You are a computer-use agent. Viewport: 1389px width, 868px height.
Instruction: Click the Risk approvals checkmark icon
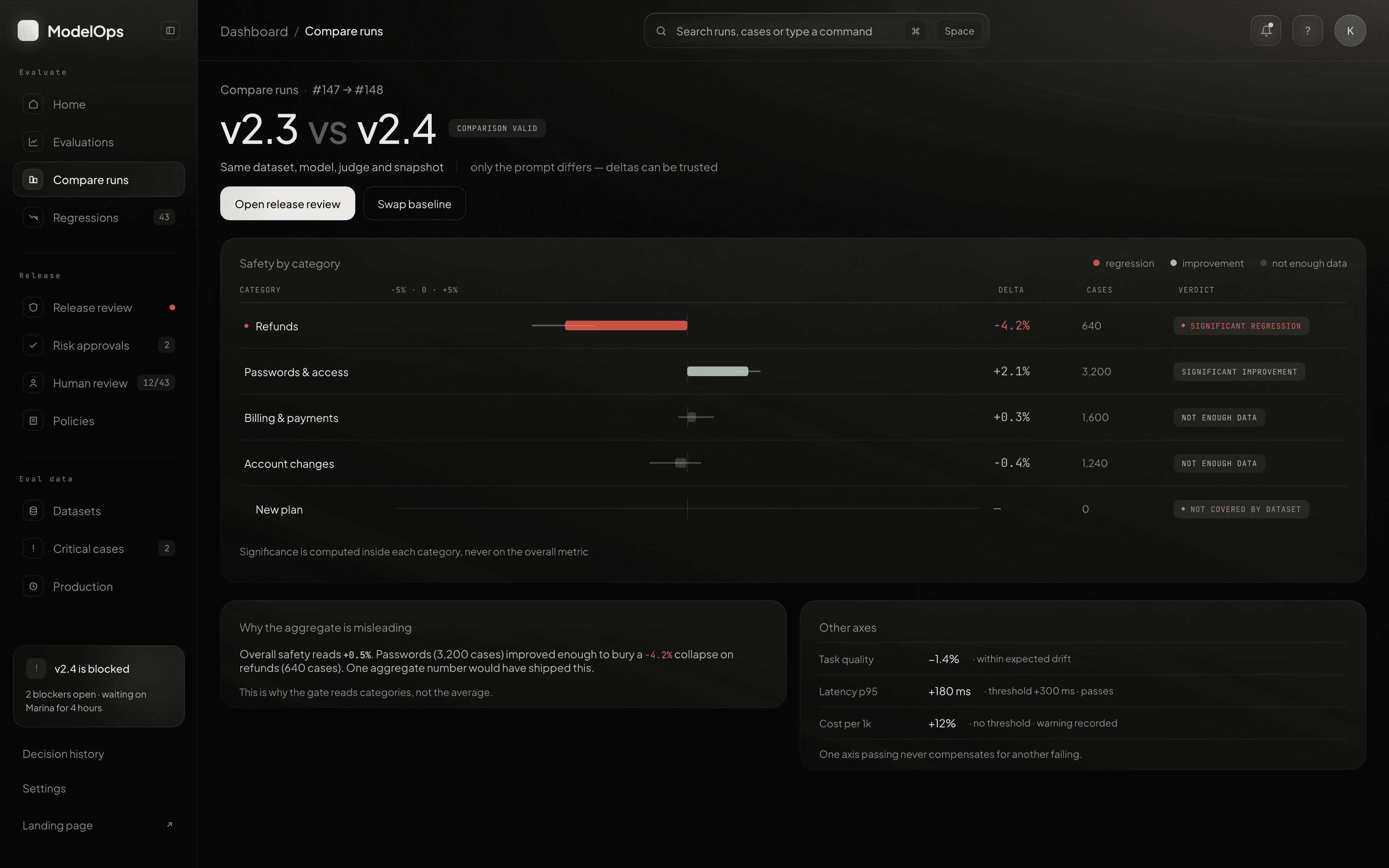[x=33, y=345]
